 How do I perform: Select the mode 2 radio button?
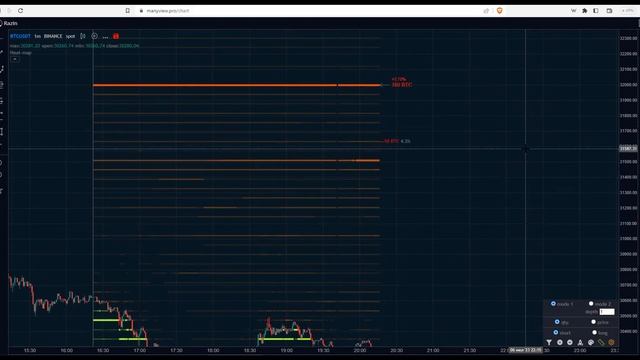(591, 304)
